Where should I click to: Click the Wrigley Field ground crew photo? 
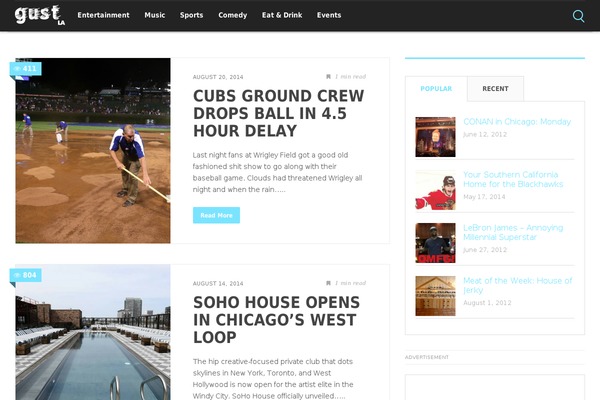coord(93,150)
